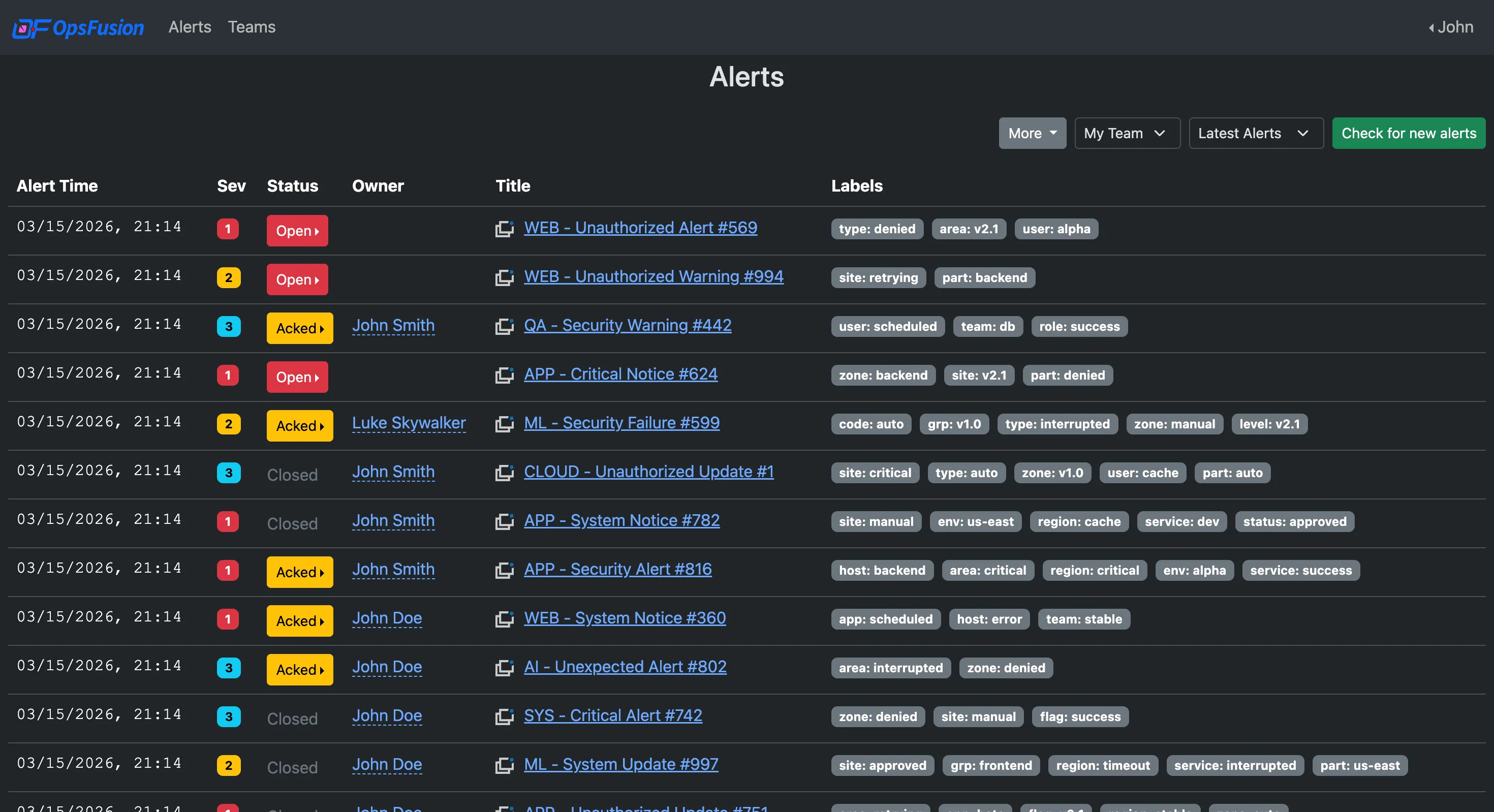Viewport: 1494px width, 812px height.
Task: Open ML - System Update #997 link
Action: (x=621, y=763)
